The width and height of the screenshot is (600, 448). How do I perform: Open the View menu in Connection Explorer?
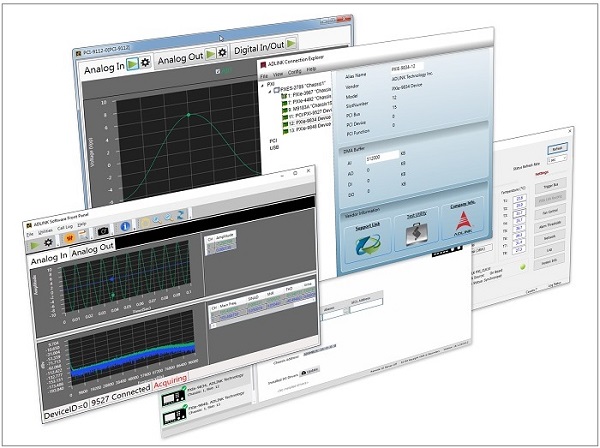[280, 74]
